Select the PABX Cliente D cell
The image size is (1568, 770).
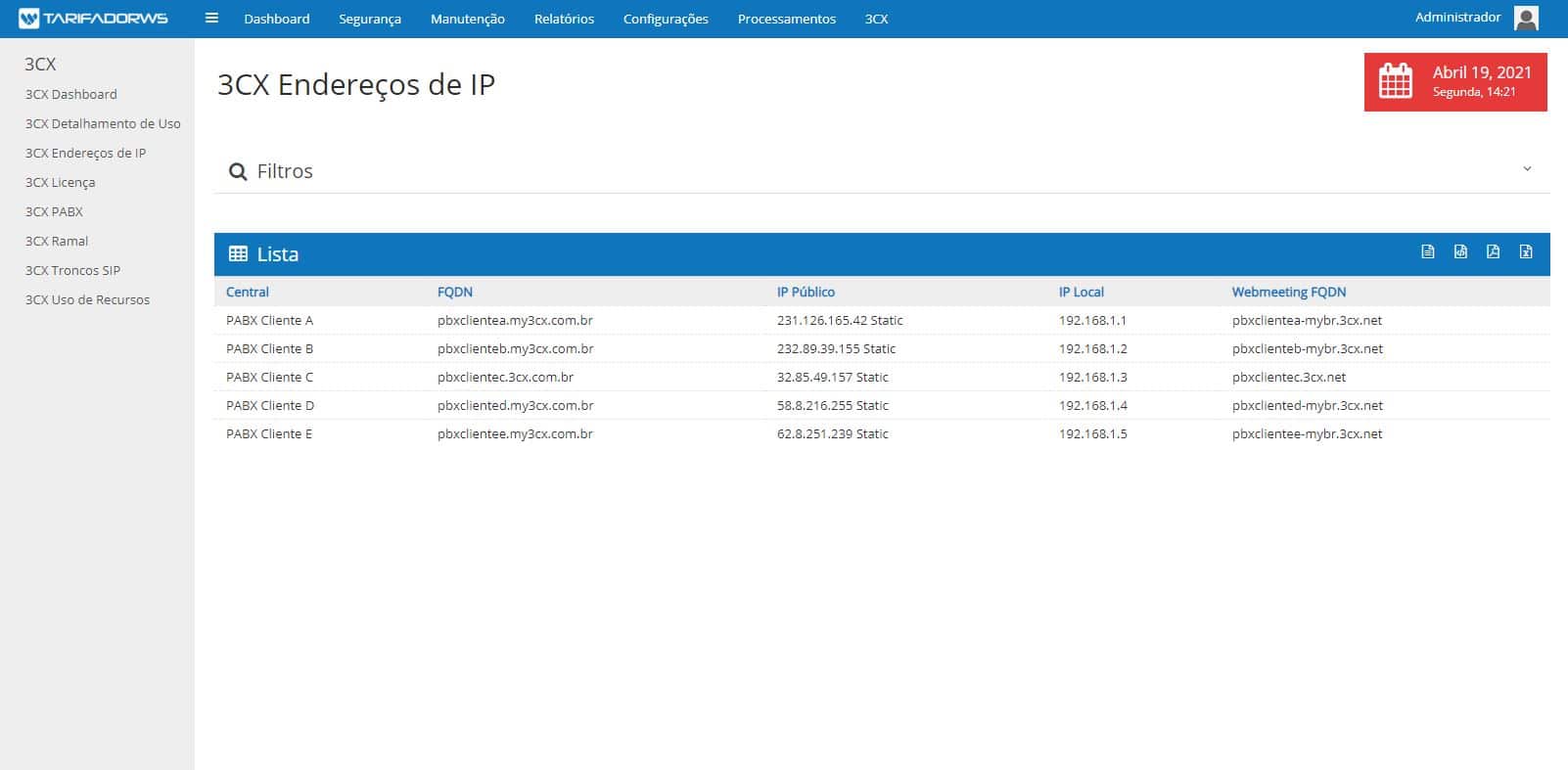pos(270,405)
